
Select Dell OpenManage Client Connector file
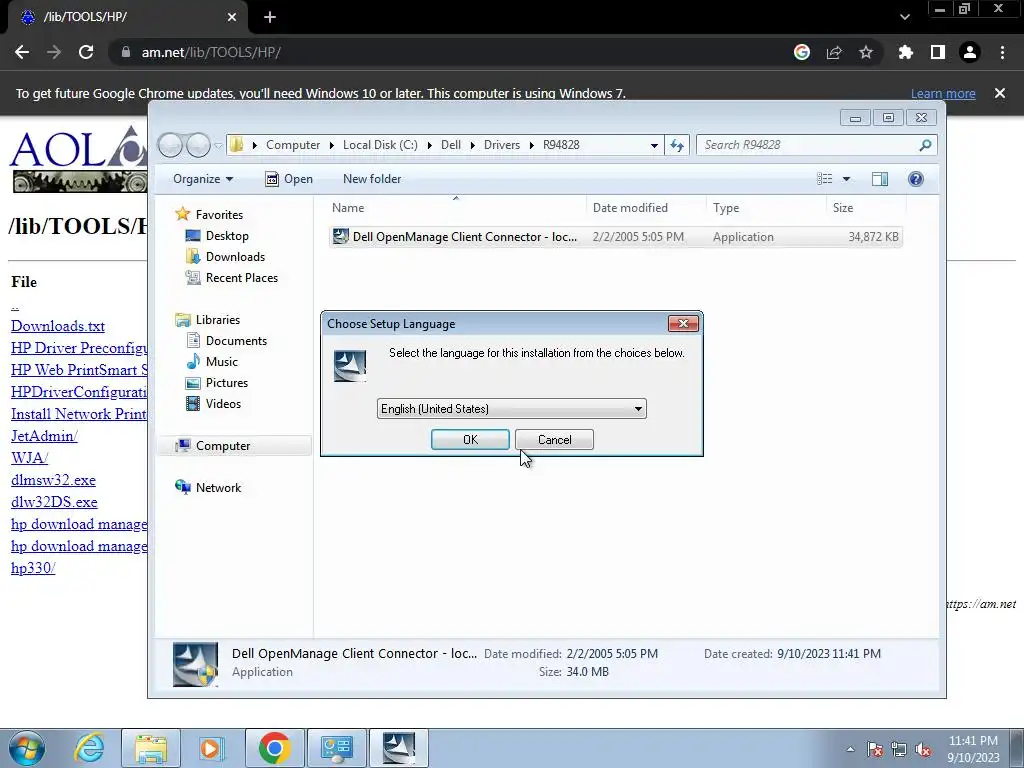(615, 237)
